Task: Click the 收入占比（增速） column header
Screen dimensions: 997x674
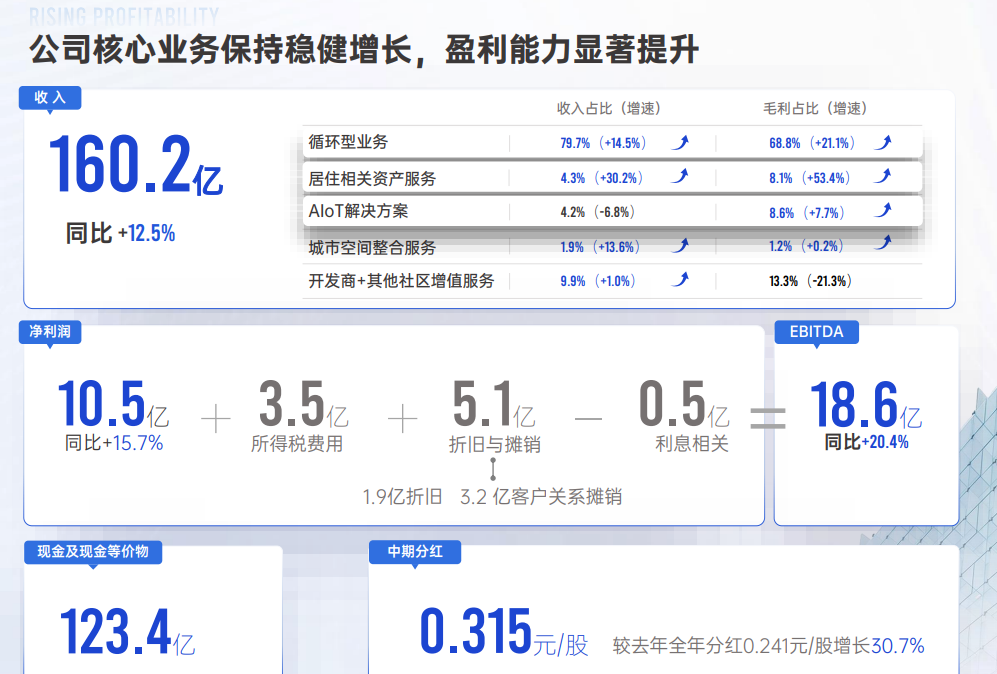Action: (x=608, y=108)
